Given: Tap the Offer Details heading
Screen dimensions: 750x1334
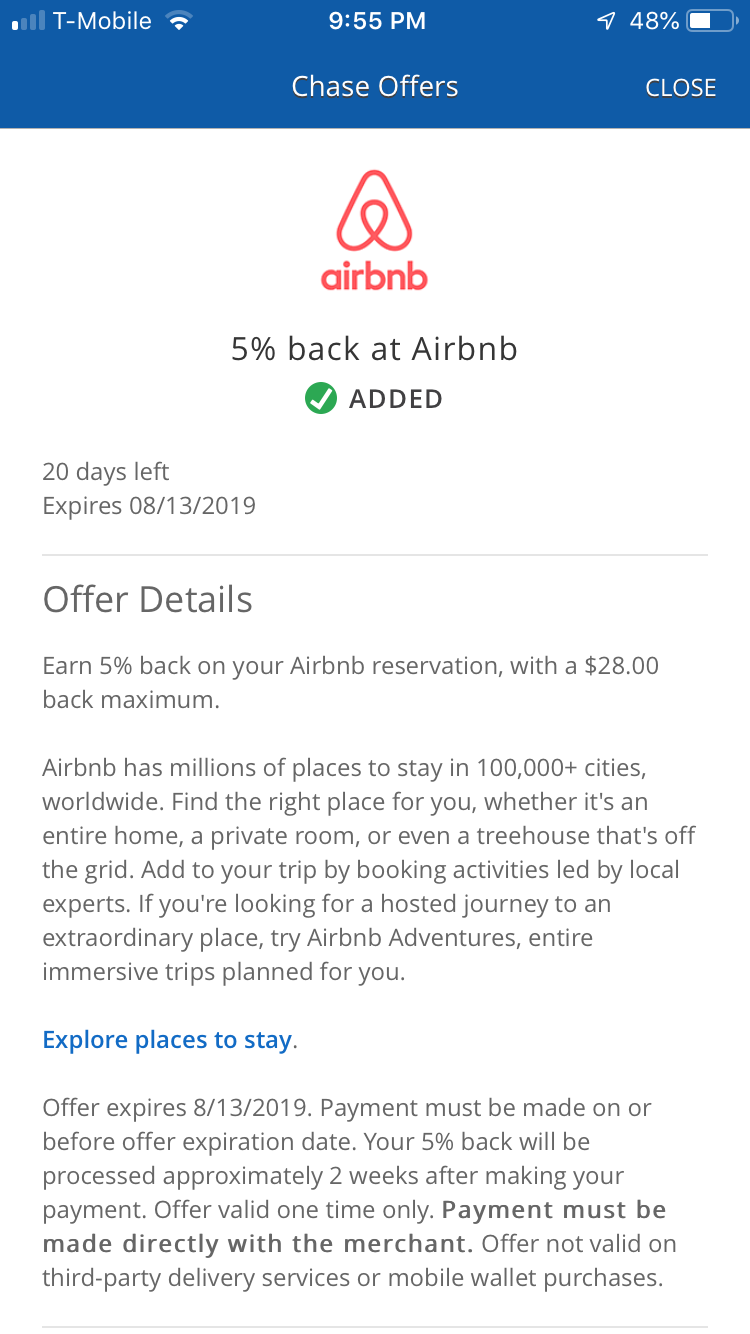Looking at the screenshot, I should pos(147,600).
